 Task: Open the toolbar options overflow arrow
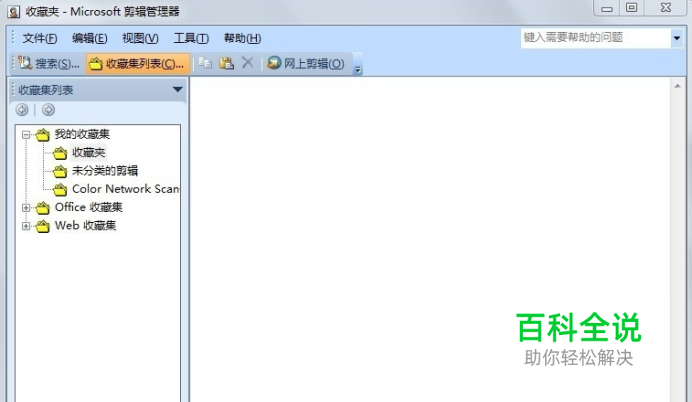(x=358, y=69)
